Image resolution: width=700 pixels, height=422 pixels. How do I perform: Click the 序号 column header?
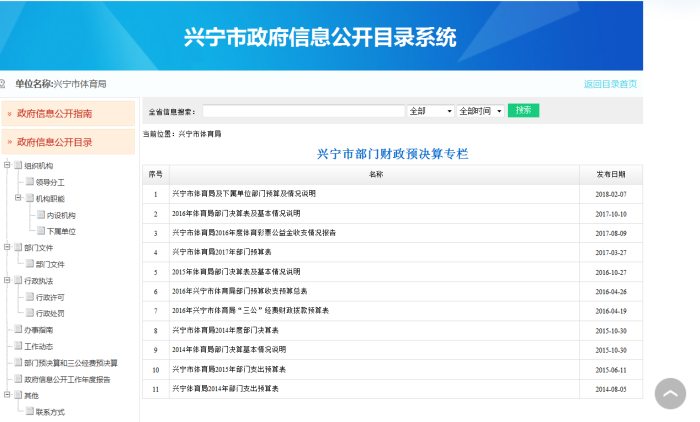[156, 174]
